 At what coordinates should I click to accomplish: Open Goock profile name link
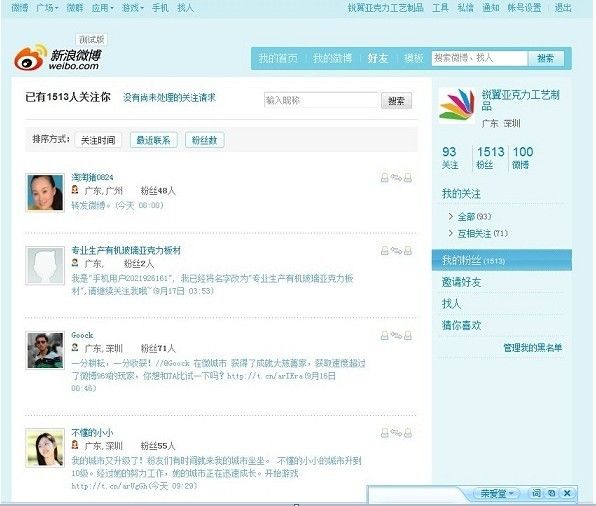82,335
